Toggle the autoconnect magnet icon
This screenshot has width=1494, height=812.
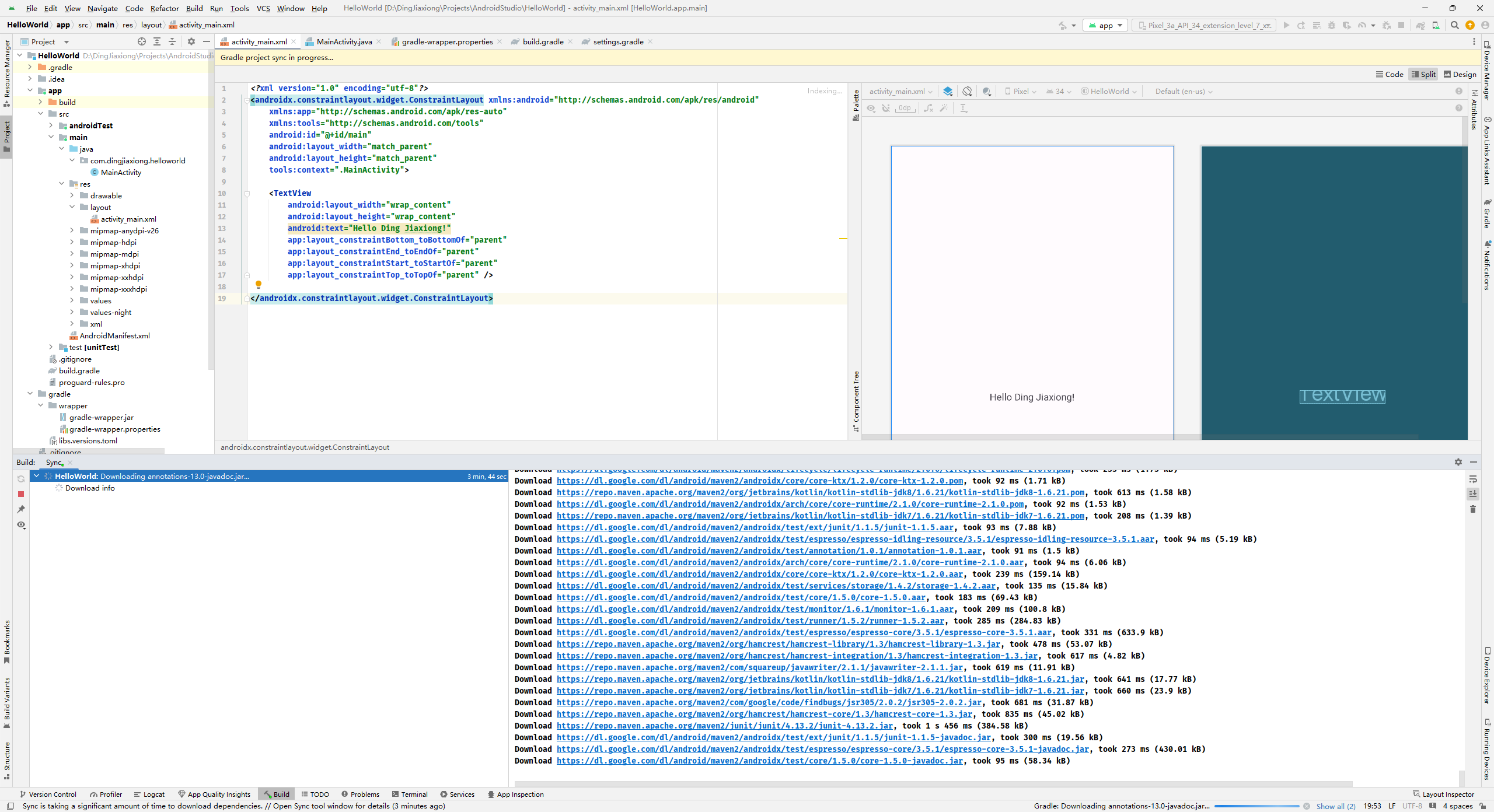click(x=886, y=108)
